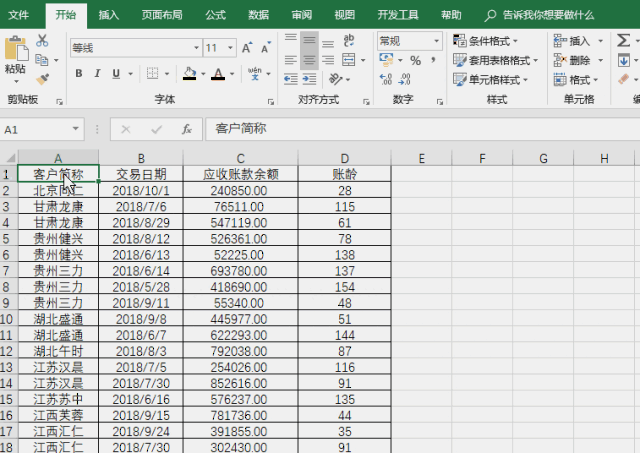Activate the Format Painter brush
Image resolution: width=640 pixels, height=453 pixels.
coord(42,78)
